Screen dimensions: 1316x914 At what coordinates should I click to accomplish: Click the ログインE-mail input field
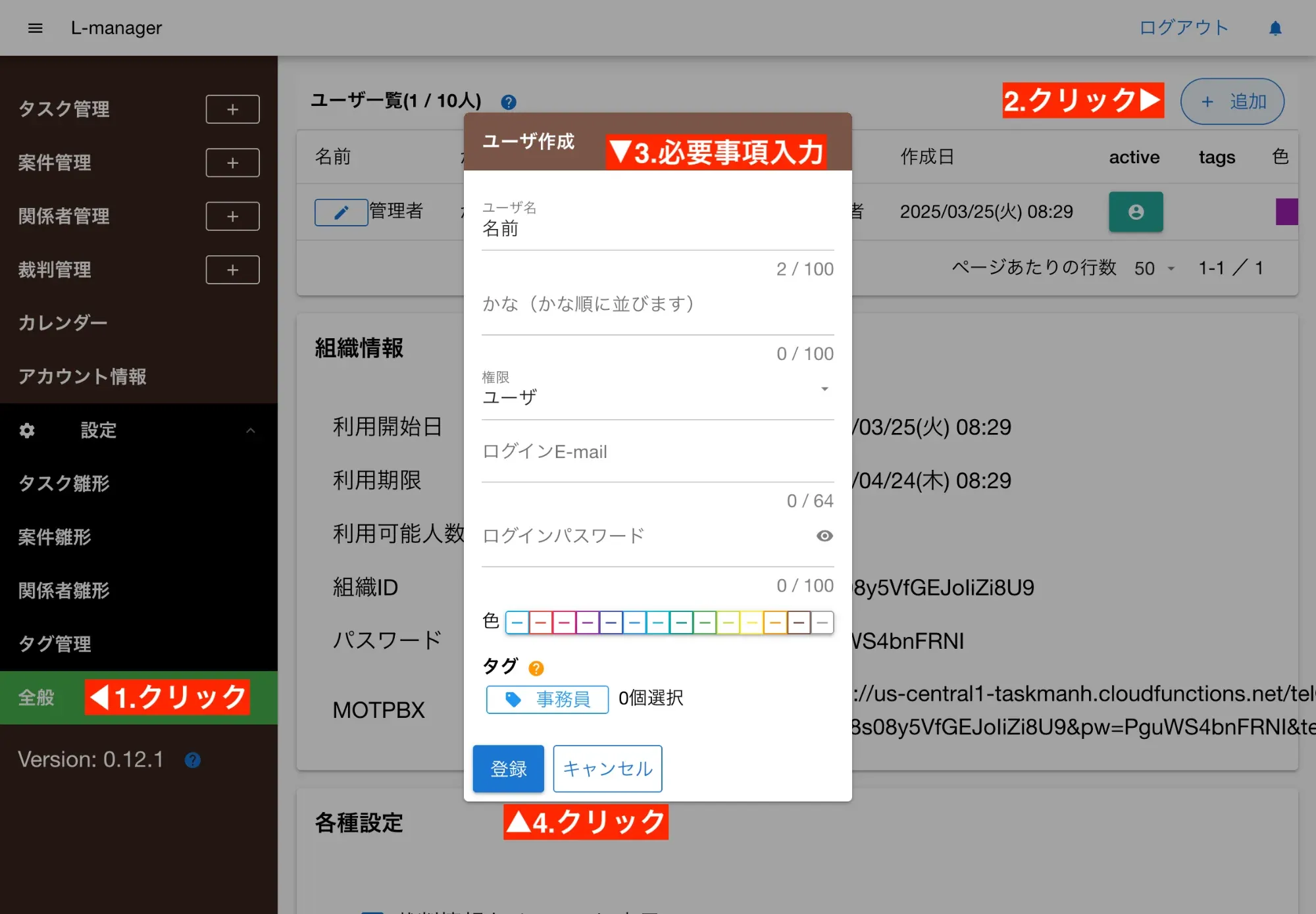tap(657, 452)
